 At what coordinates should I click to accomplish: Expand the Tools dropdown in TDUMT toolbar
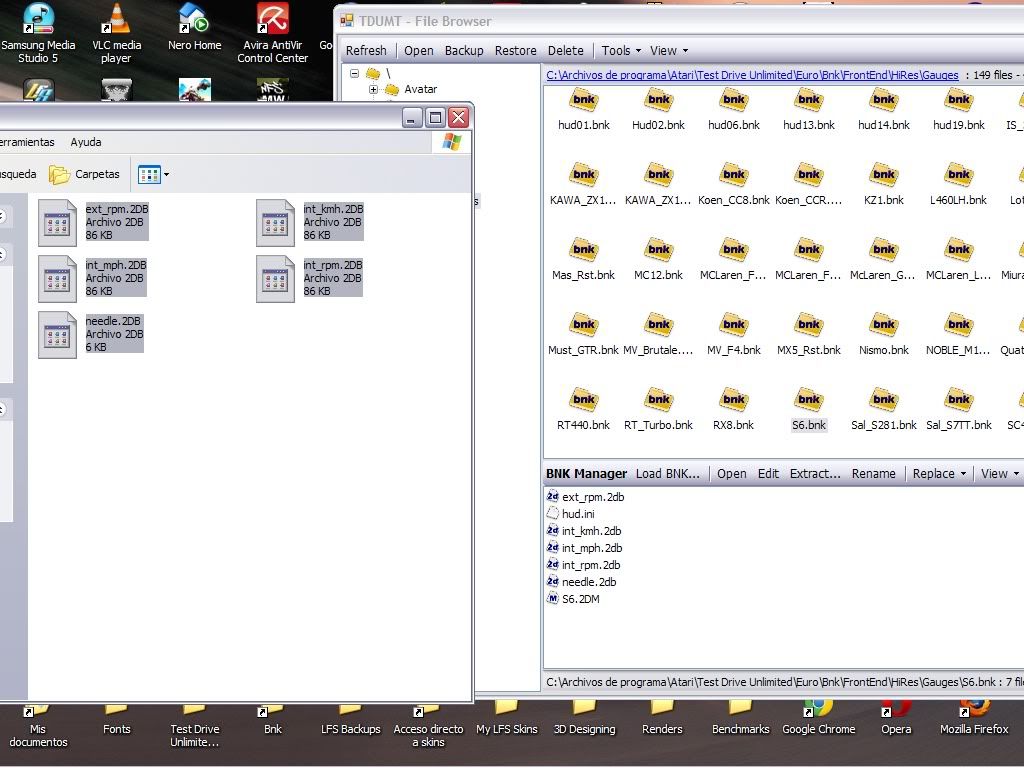click(x=621, y=50)
